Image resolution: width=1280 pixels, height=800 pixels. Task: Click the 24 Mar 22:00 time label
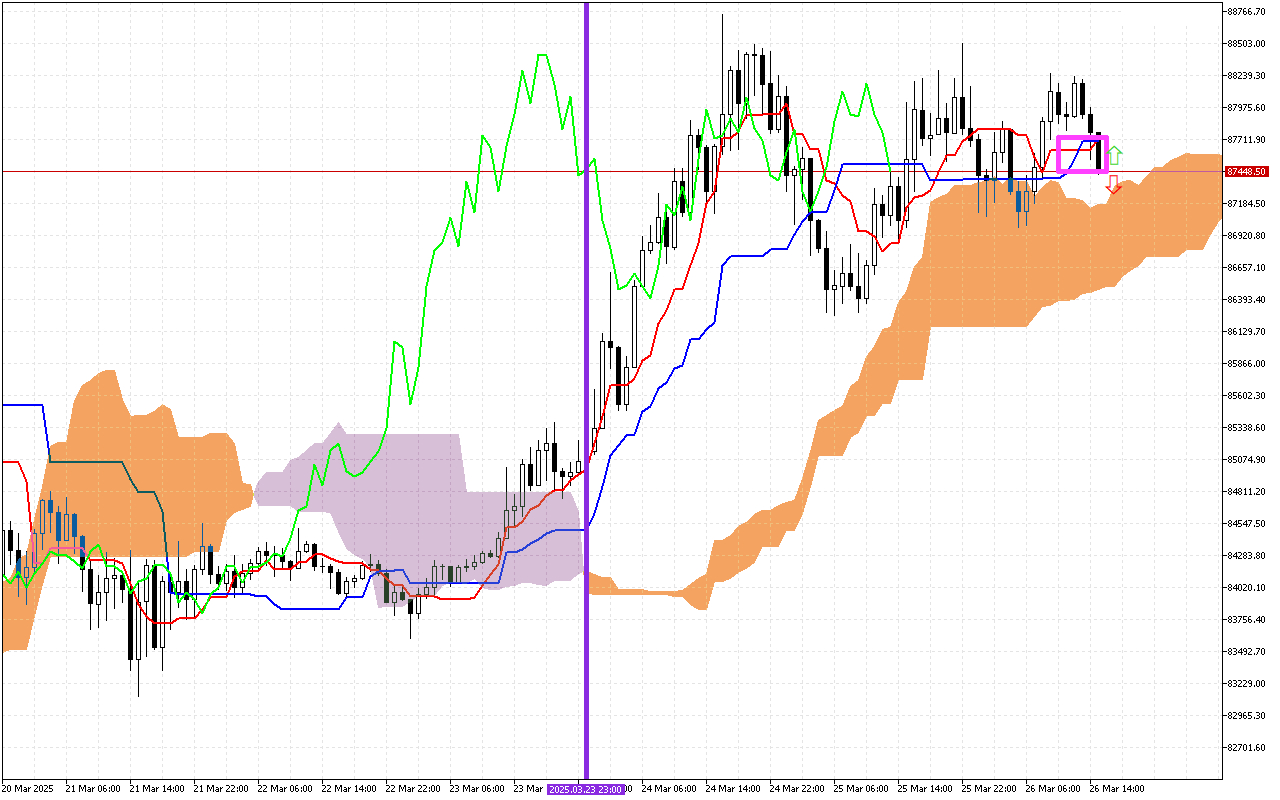pos(797,789)
